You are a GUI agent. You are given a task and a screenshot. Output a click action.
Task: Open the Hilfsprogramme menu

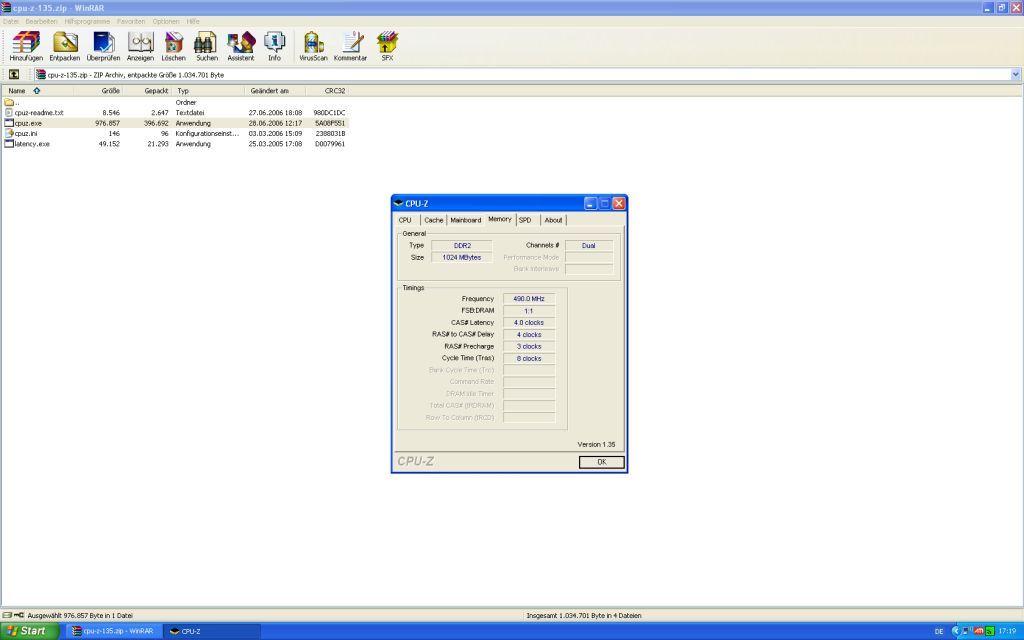pyautogui.click(x=87, y=22)
